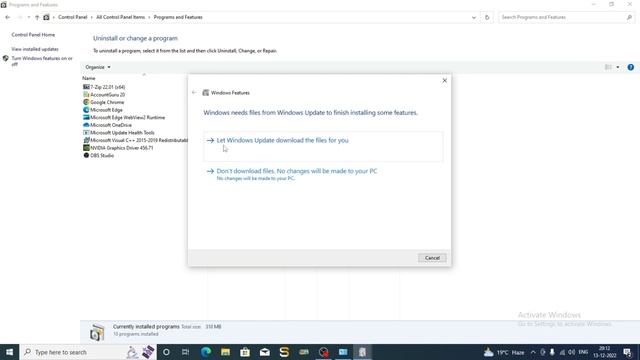This screenshot has height=360, width=640.
Task: Open recent locations dropdown arrow
Action: (29, 17)
